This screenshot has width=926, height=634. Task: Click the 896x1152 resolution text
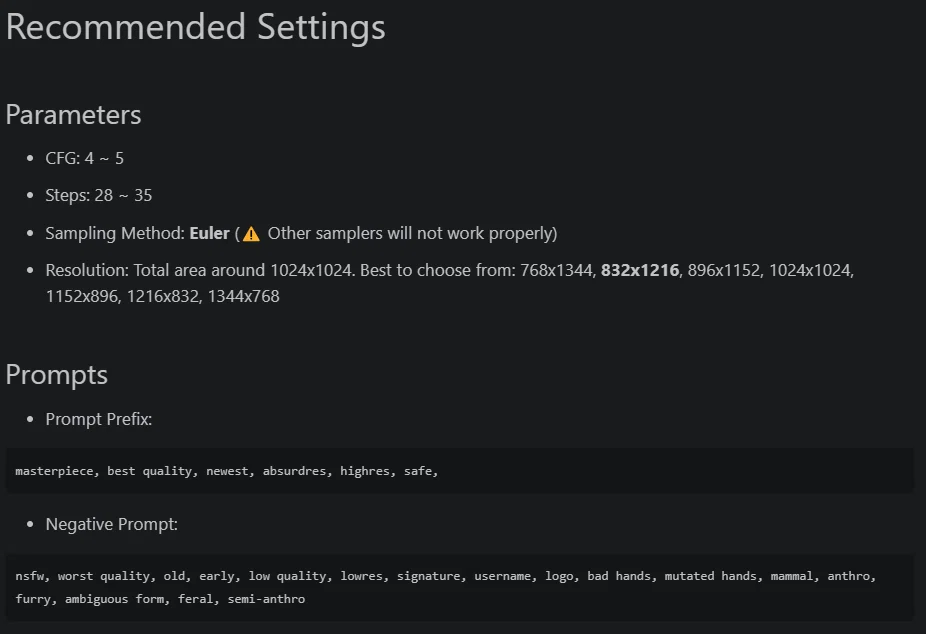tap(723, 270)
